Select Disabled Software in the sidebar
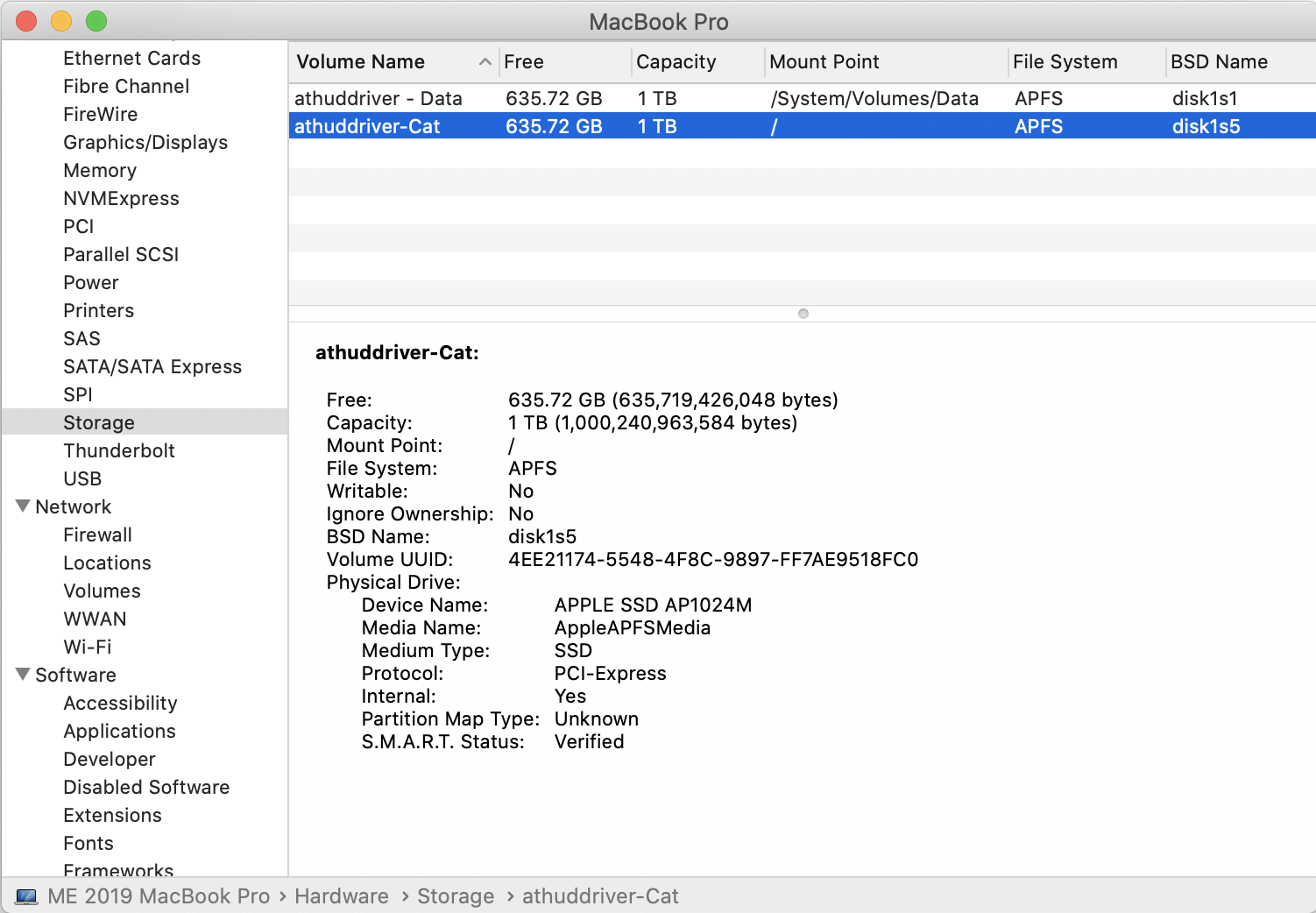Screen dimensions: 1316x913 146,787
